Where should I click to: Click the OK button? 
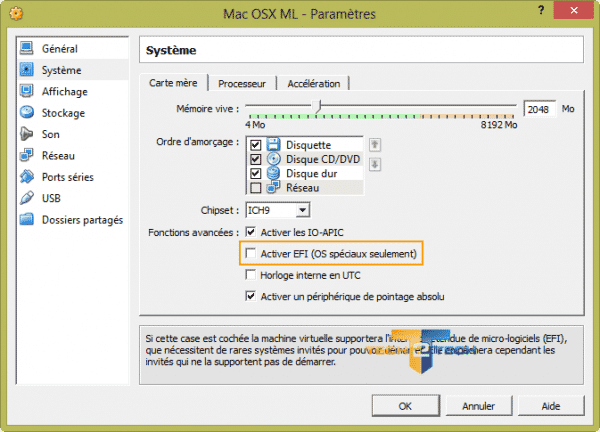pos(406,406)
